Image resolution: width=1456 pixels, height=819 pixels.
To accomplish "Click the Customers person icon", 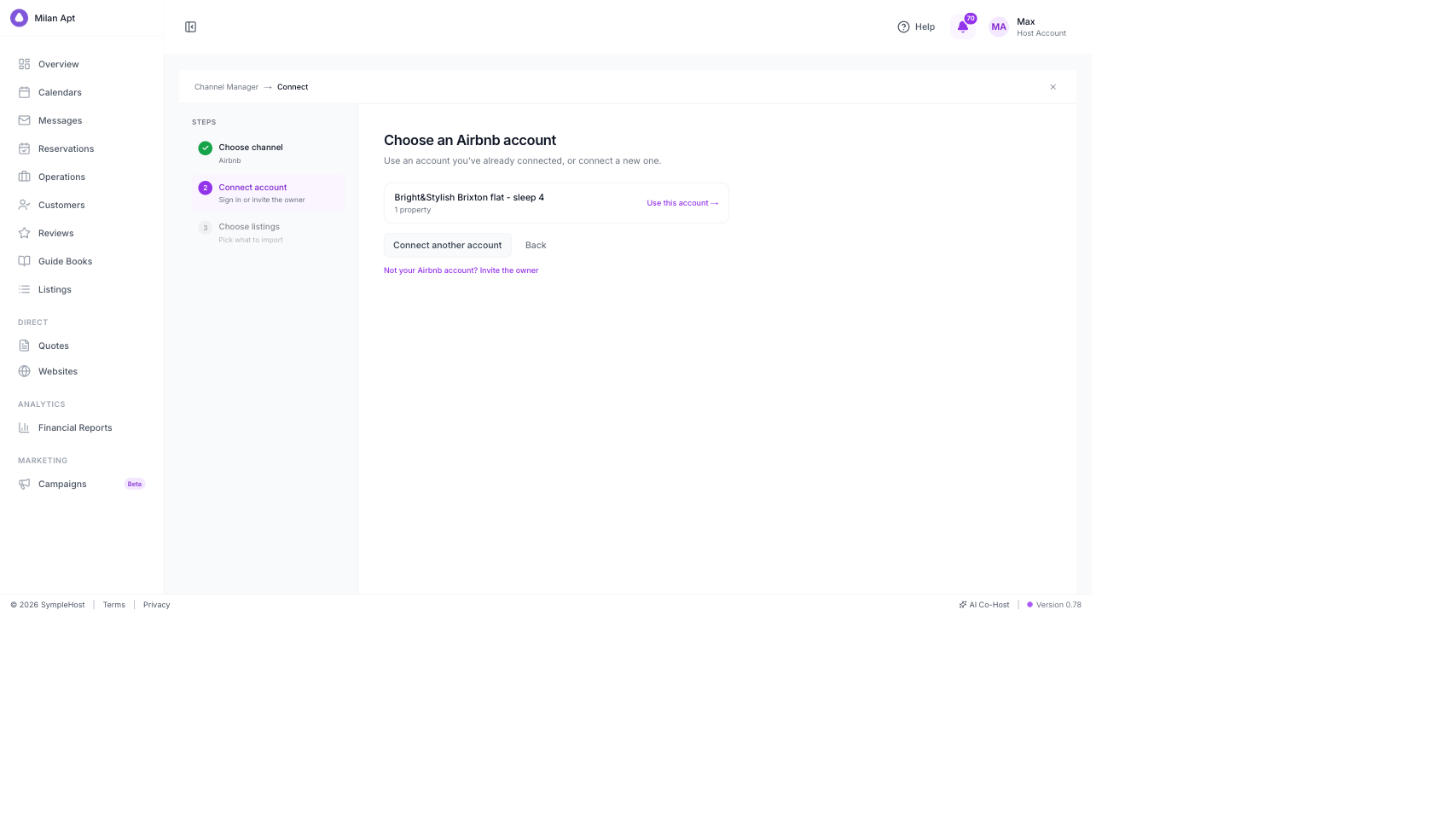I will coord(25,205).
